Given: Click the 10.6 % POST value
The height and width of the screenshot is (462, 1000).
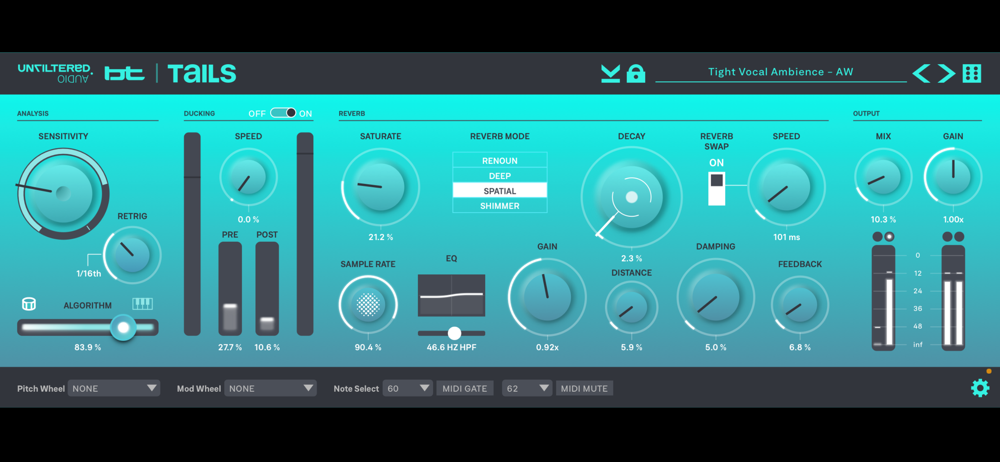Looking at the screenshot, I should pos(267,348).
